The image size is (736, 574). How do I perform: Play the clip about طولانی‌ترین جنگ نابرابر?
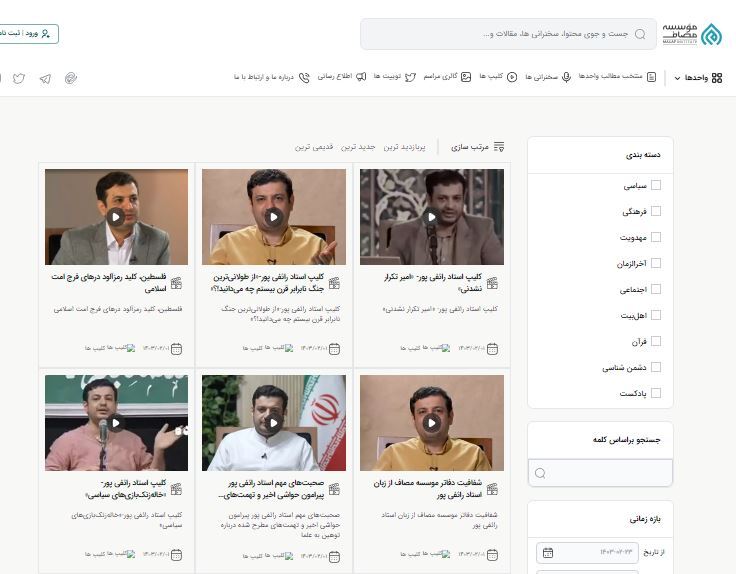click(x=273, y=217)
